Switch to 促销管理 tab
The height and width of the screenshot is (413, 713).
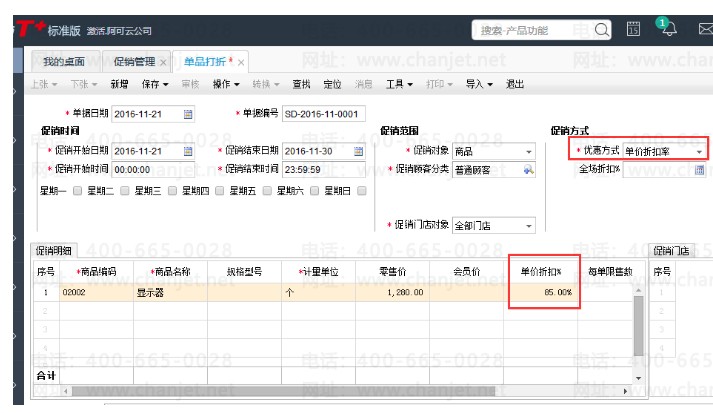point(134,61)
